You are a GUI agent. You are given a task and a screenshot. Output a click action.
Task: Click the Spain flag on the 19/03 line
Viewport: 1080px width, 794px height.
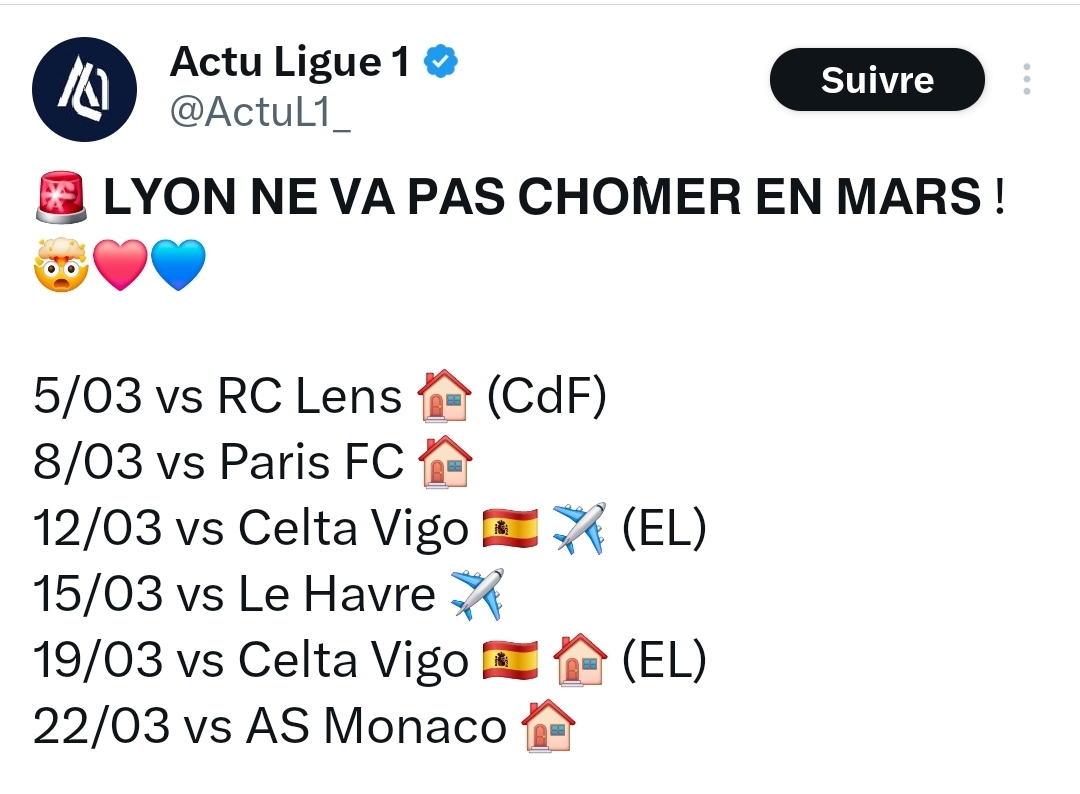(x=510, y=660)
